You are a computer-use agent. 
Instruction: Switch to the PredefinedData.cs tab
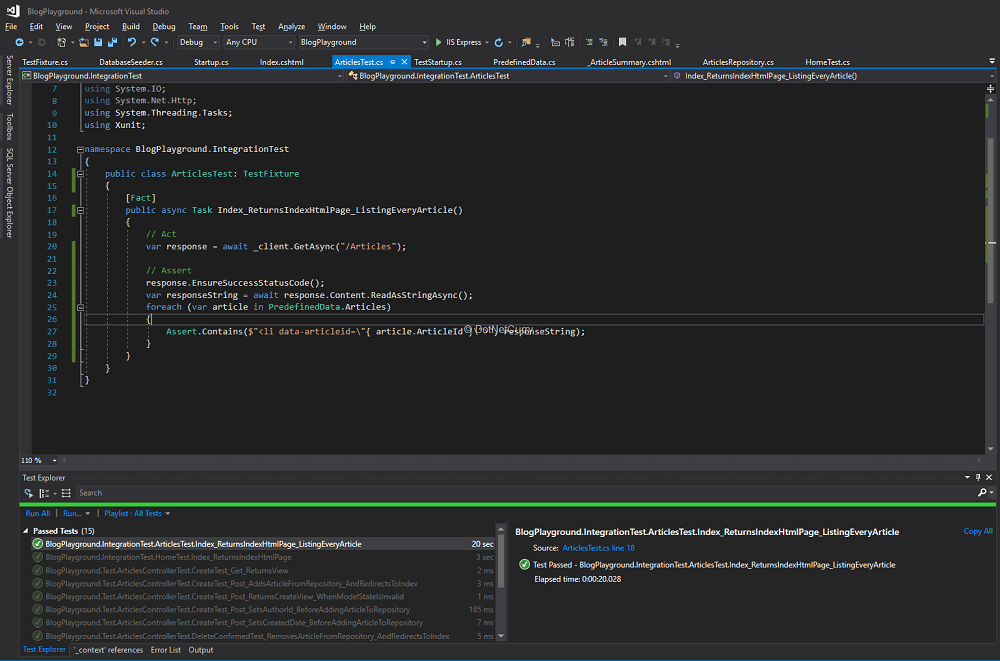point(524,62)
